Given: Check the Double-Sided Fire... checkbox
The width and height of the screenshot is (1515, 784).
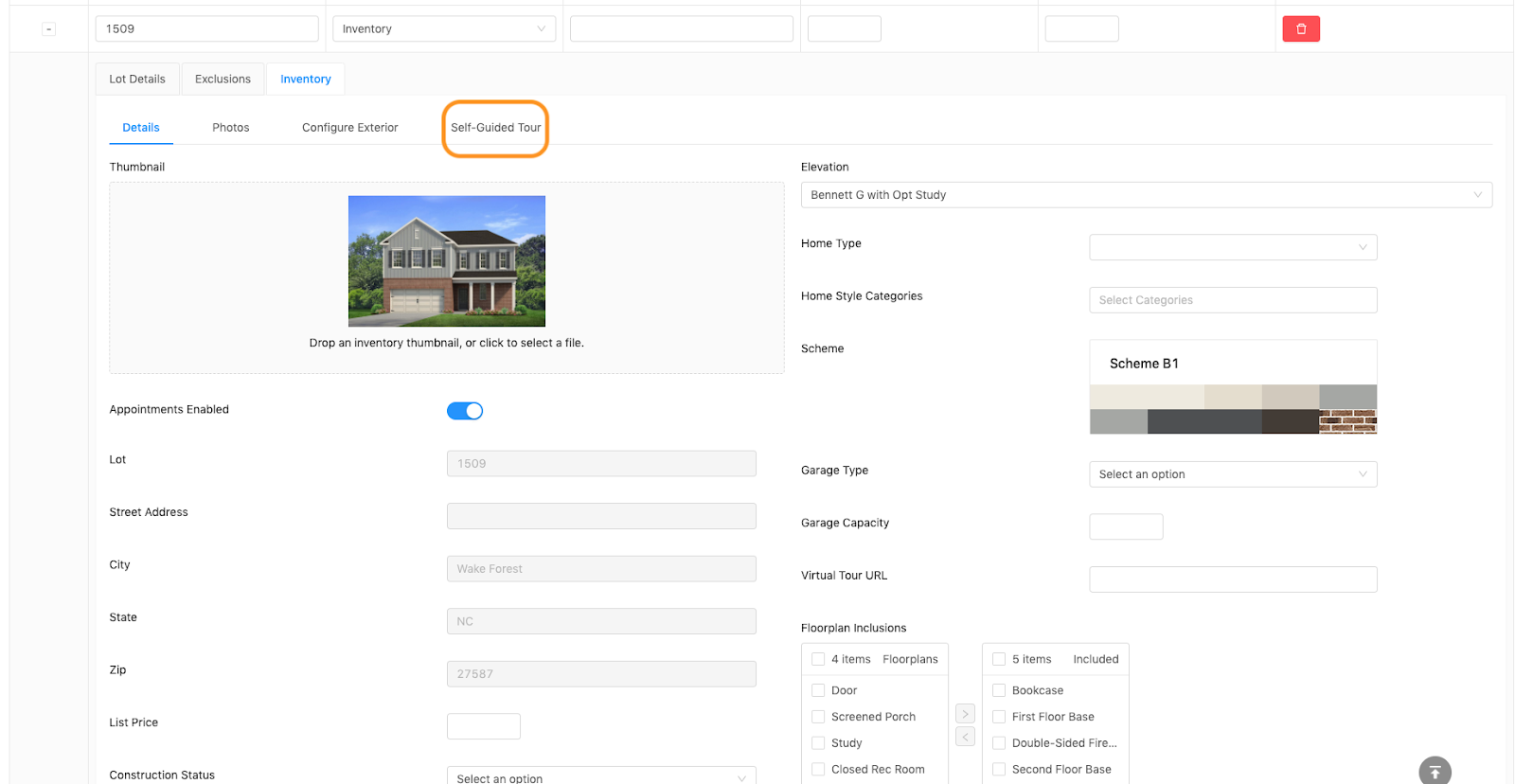Looking at the screenshot, I should (999, 743).
